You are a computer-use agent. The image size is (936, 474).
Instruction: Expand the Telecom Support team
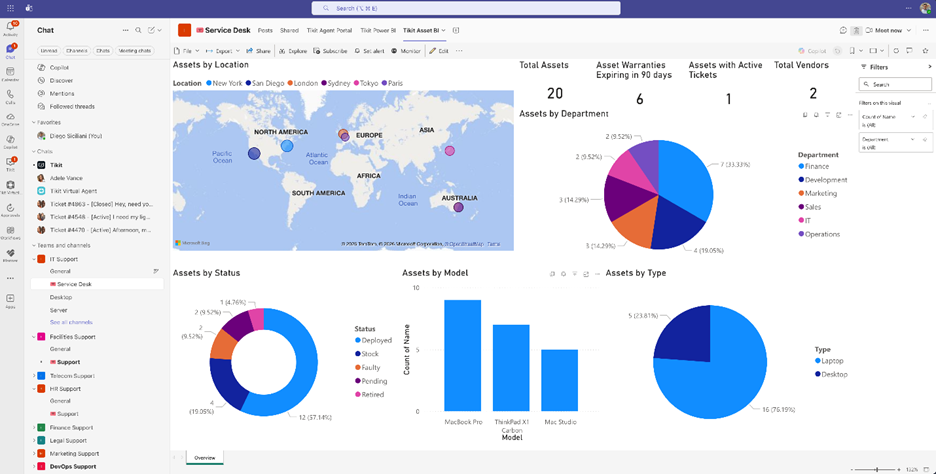[34, 375]
